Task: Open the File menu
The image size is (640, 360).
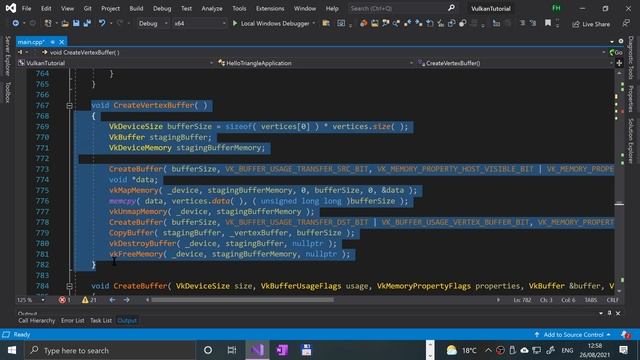Action: point(27,8)
